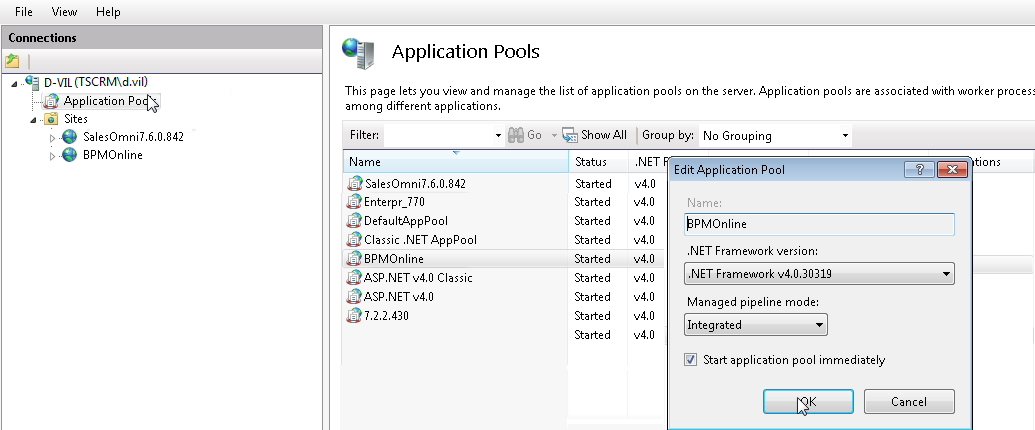Click Started status of SalesOmni7.6.0.842 row
1035x430 pixels.
[x=593, y=183]
